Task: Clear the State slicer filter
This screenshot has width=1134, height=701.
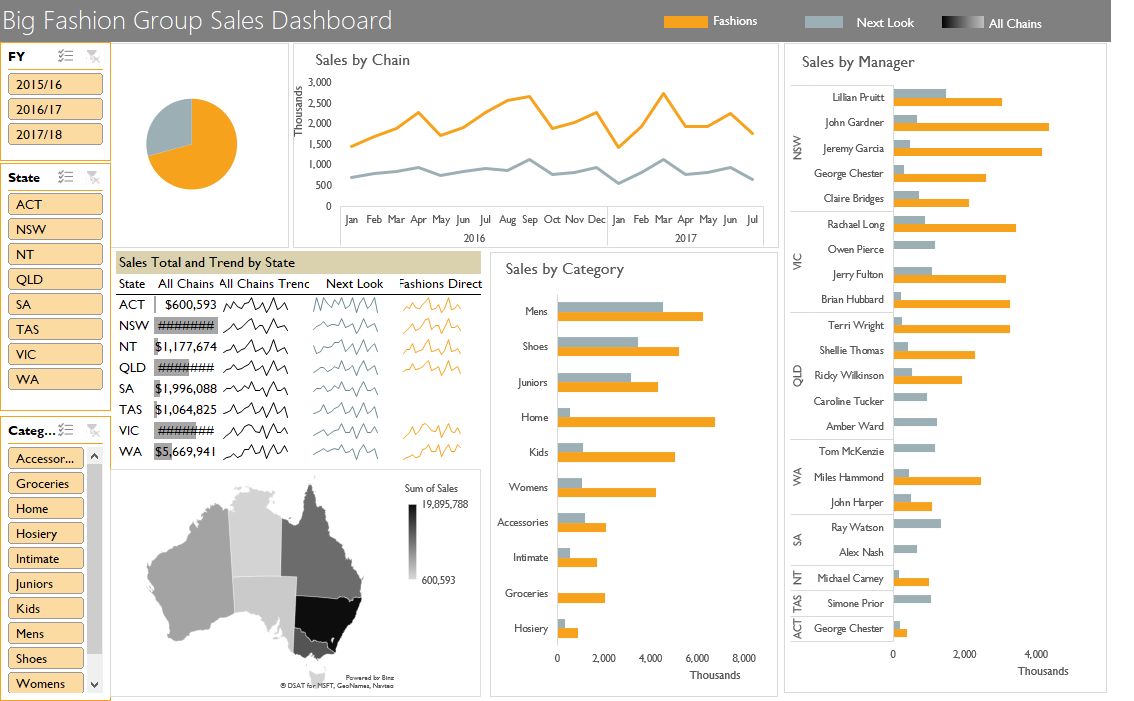Action: pyautogui.click(x=93, y=177)
